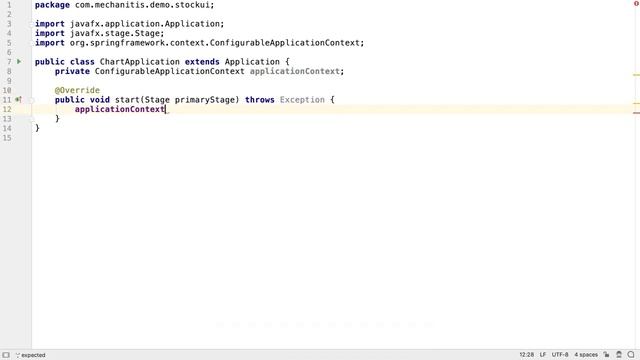Click the package keyword on line 1
This screenshot has height=360, width=640.
[x=52, y=5]
